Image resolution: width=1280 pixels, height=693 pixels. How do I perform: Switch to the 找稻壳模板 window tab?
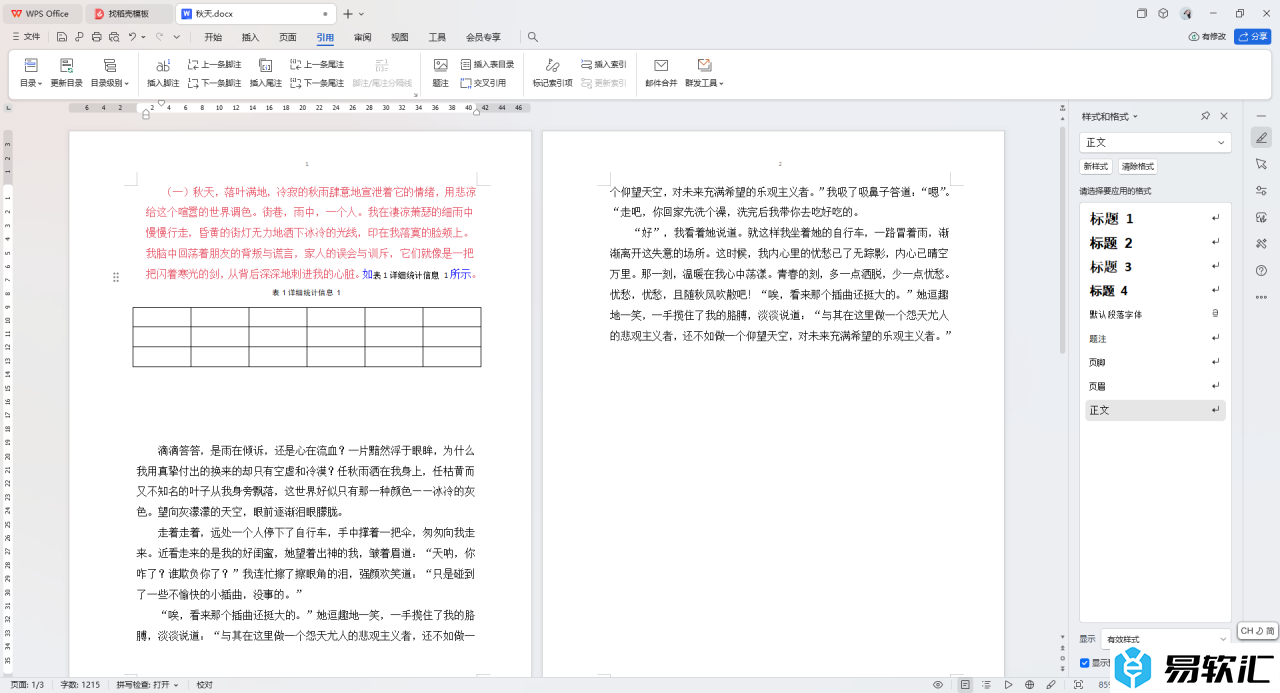[x=130, y=14]
